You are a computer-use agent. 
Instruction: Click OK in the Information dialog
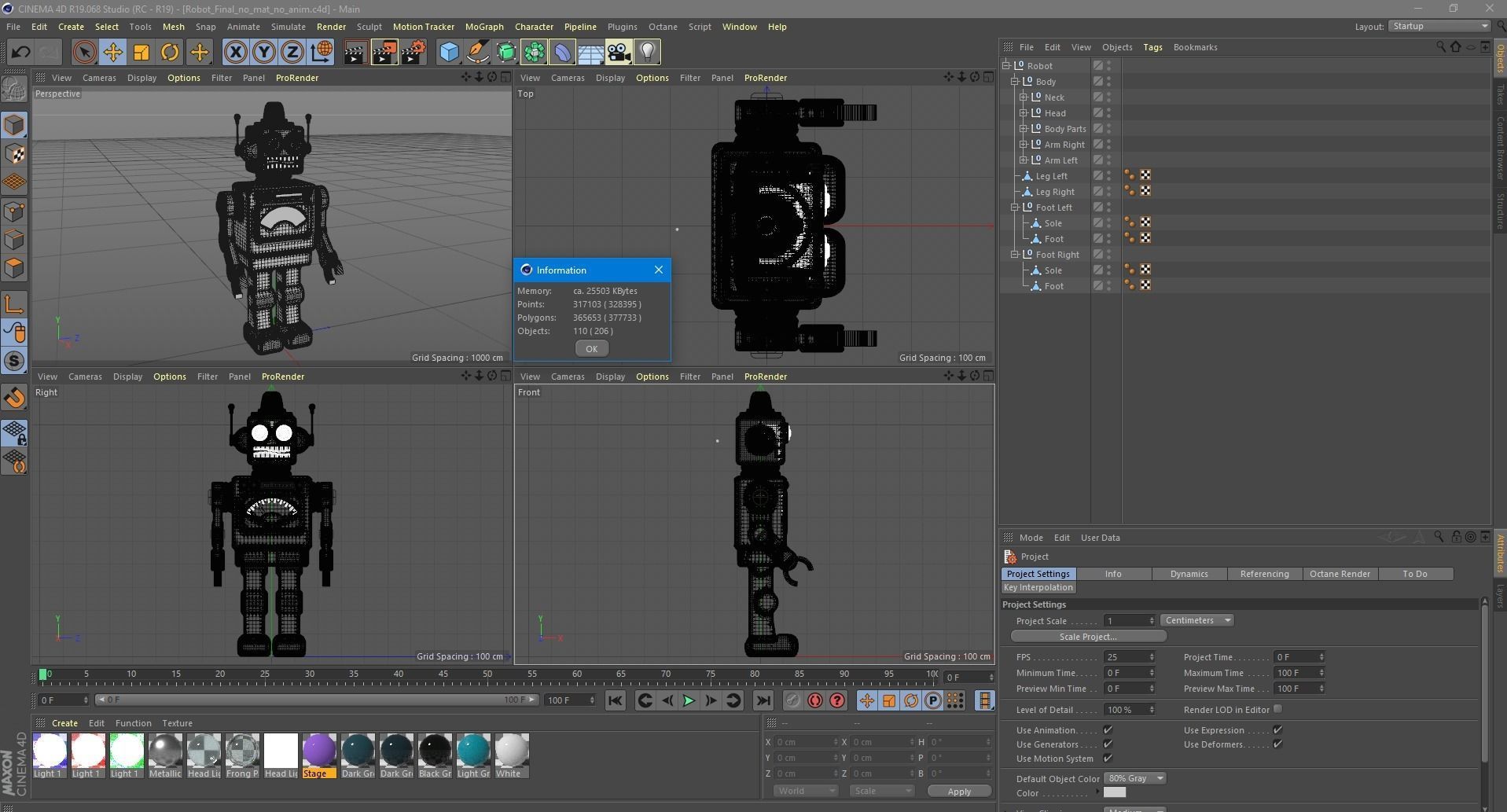tap(591, 348)
